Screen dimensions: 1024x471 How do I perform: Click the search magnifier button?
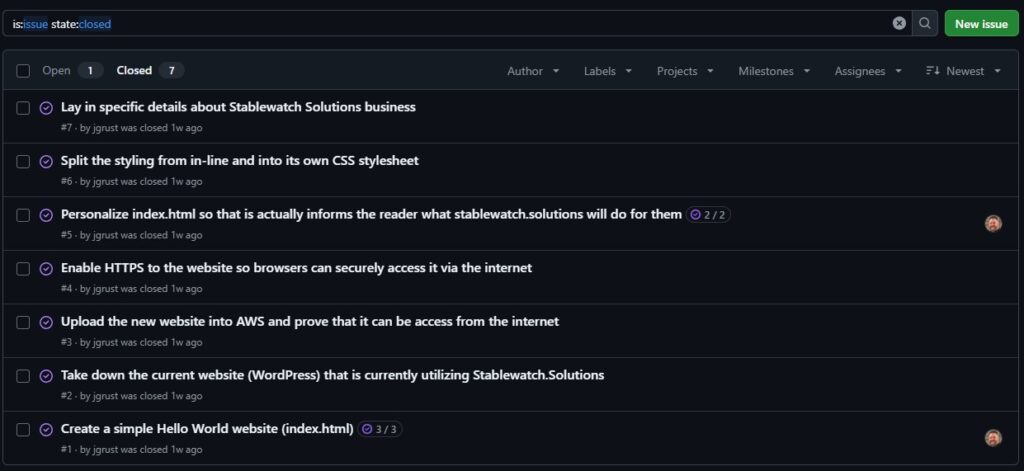point(925,24)
